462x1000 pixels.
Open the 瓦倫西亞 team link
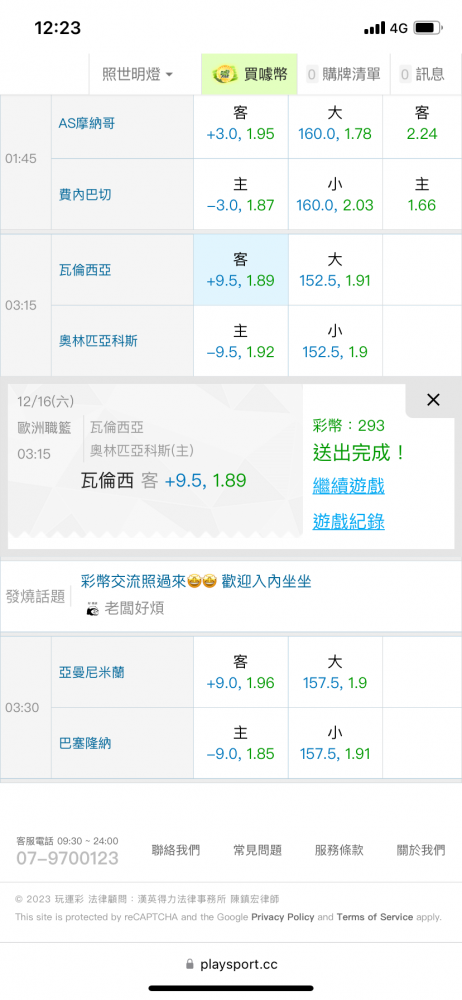coord(85,270)
